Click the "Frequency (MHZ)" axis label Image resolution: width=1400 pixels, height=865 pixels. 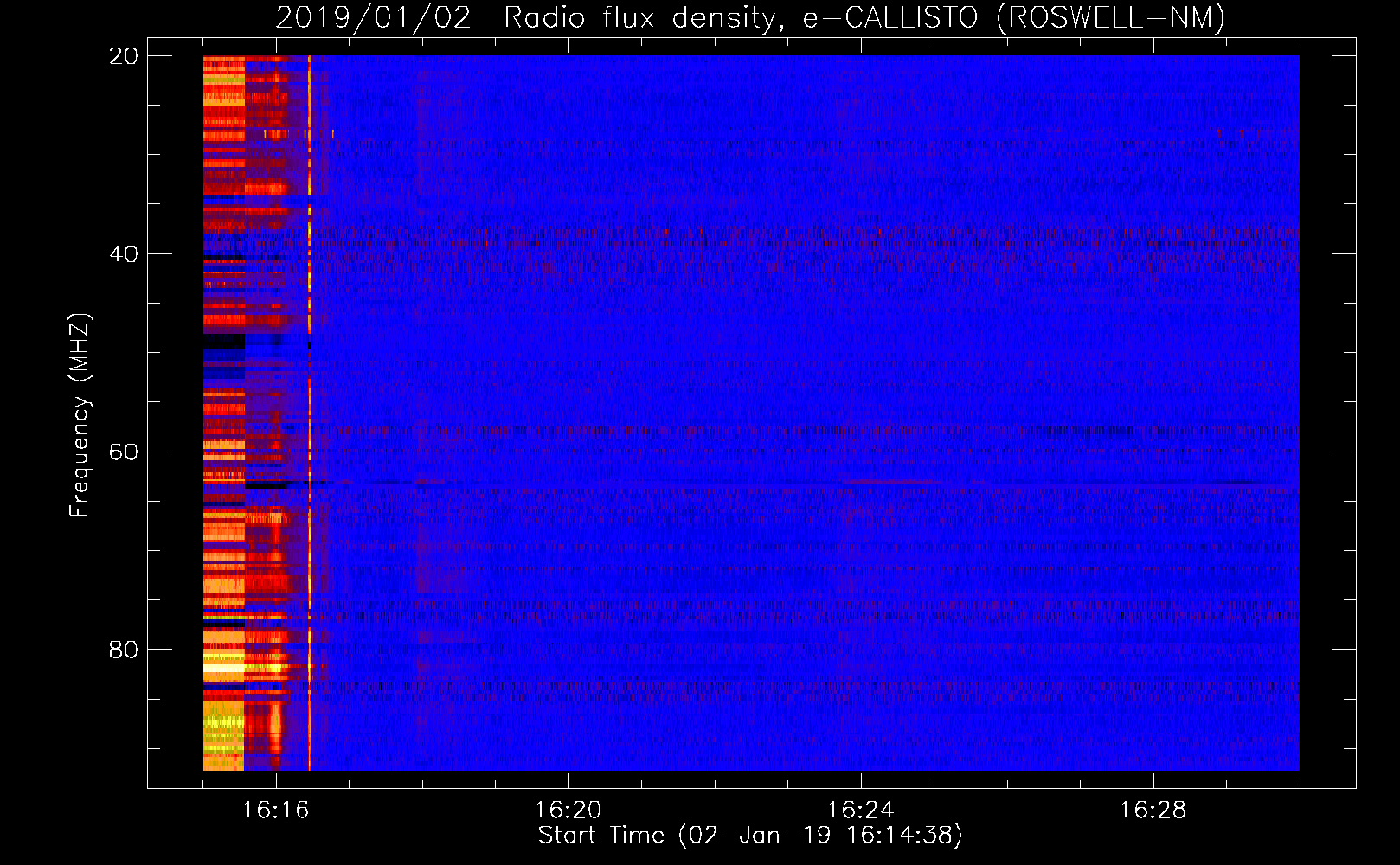point(79,414)
